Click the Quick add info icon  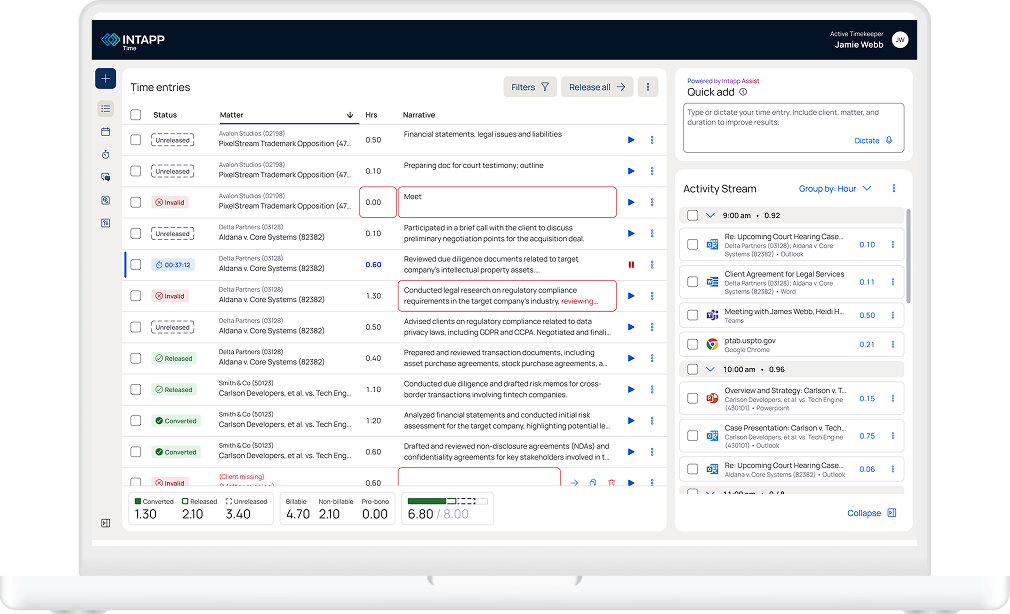pos(743,92)
